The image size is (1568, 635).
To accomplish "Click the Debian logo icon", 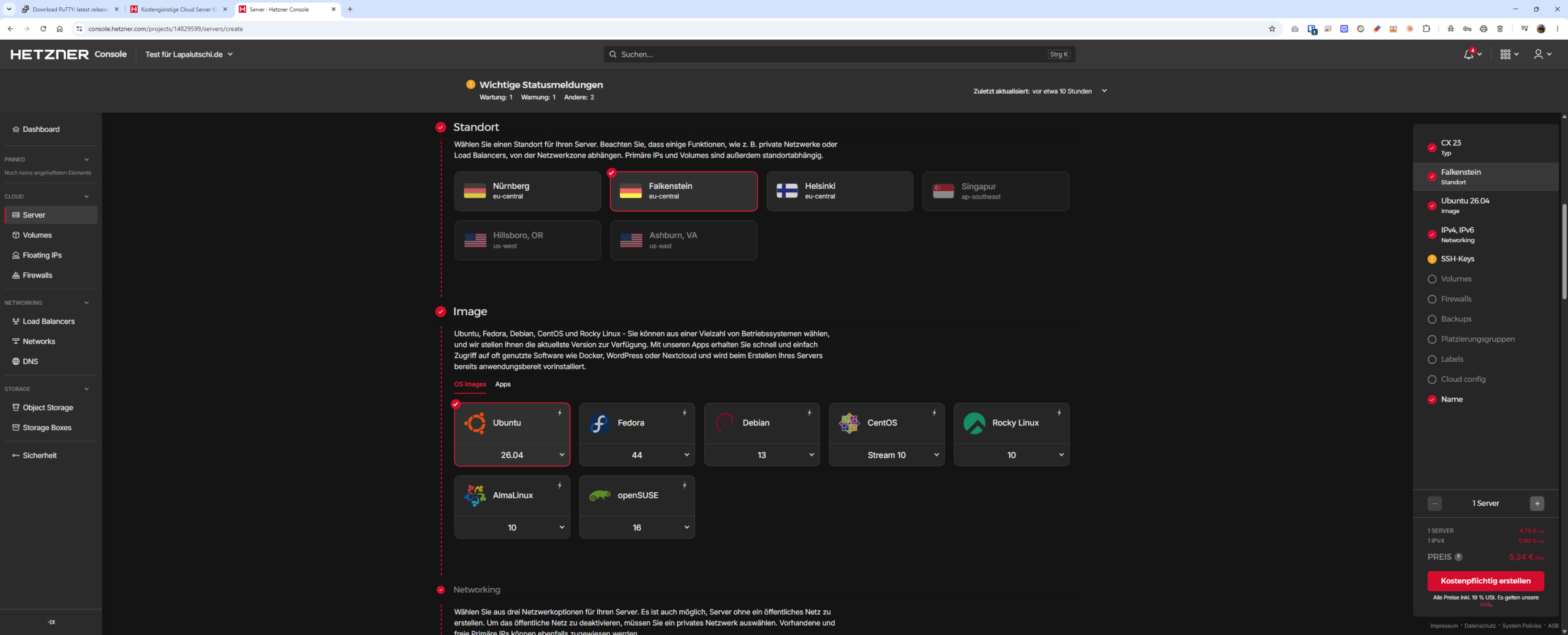I will pyautogui.click(x=725, y=423).
